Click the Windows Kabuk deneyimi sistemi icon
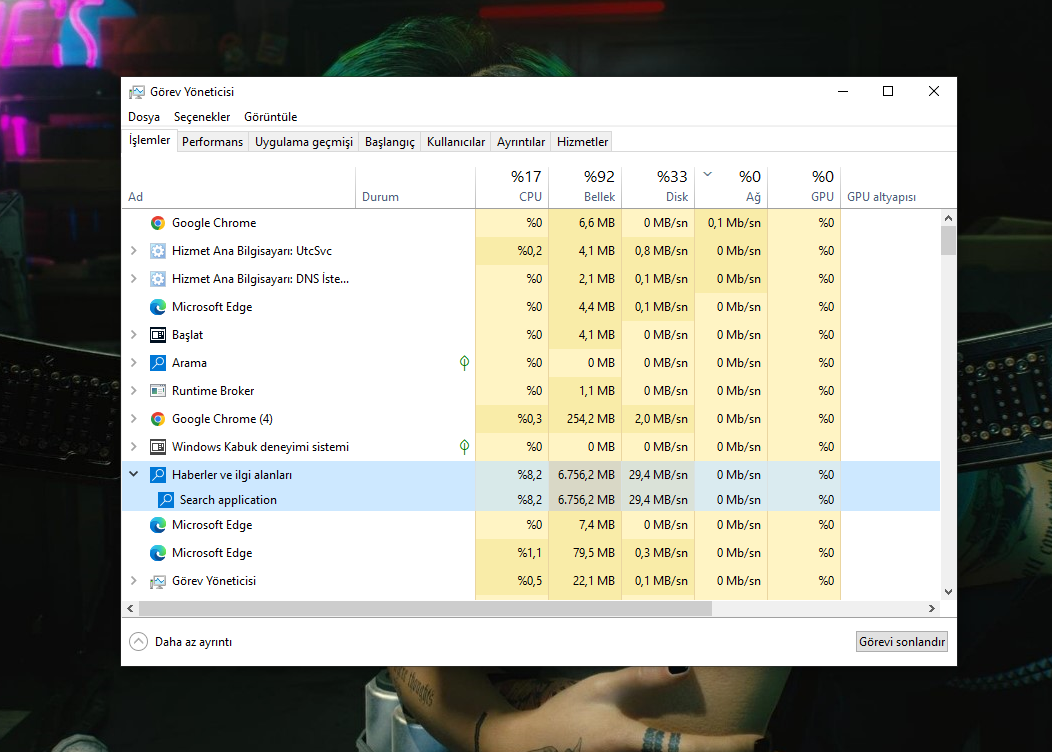Viewport: 1052px width, 752px height. click(158, 447)
